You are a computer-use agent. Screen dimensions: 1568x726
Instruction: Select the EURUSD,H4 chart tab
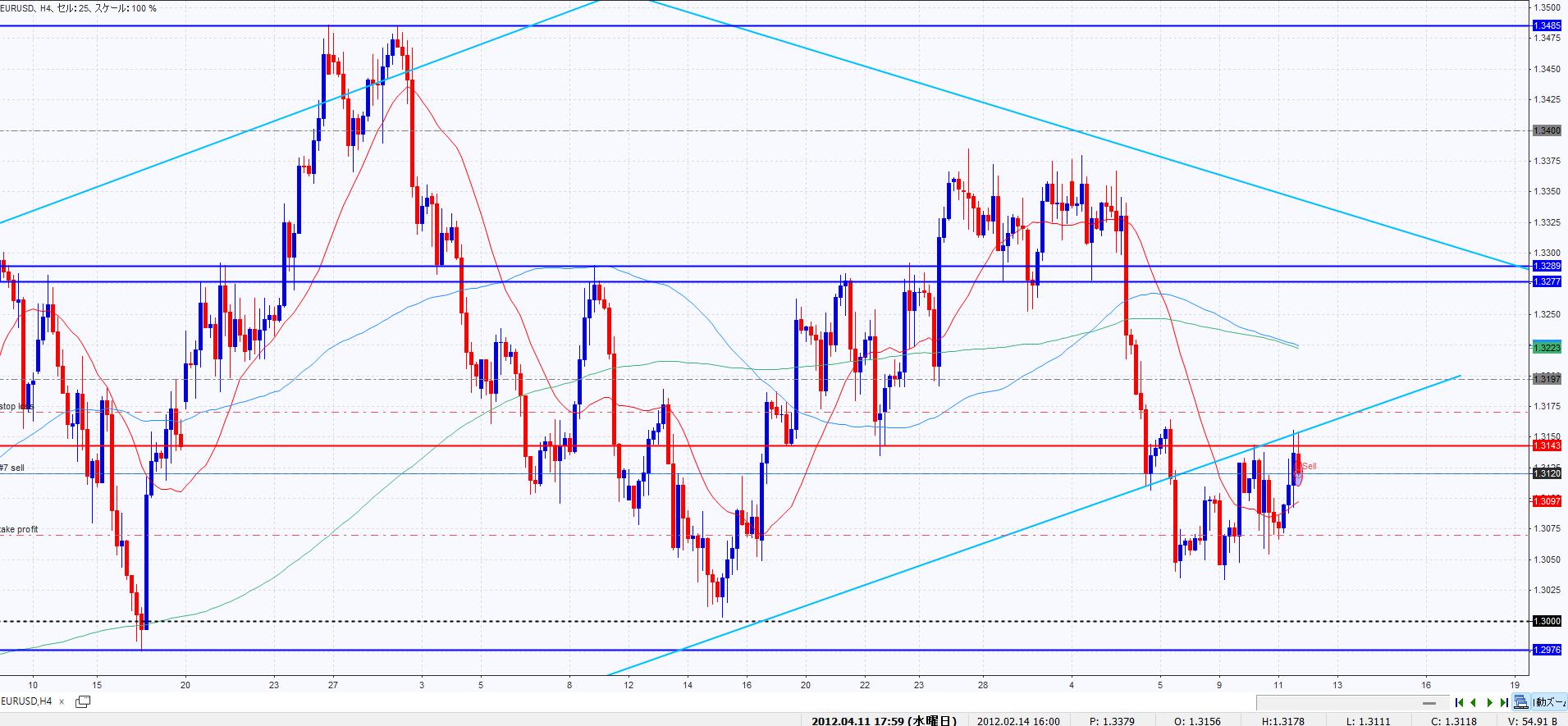click(x=27, y=701)
